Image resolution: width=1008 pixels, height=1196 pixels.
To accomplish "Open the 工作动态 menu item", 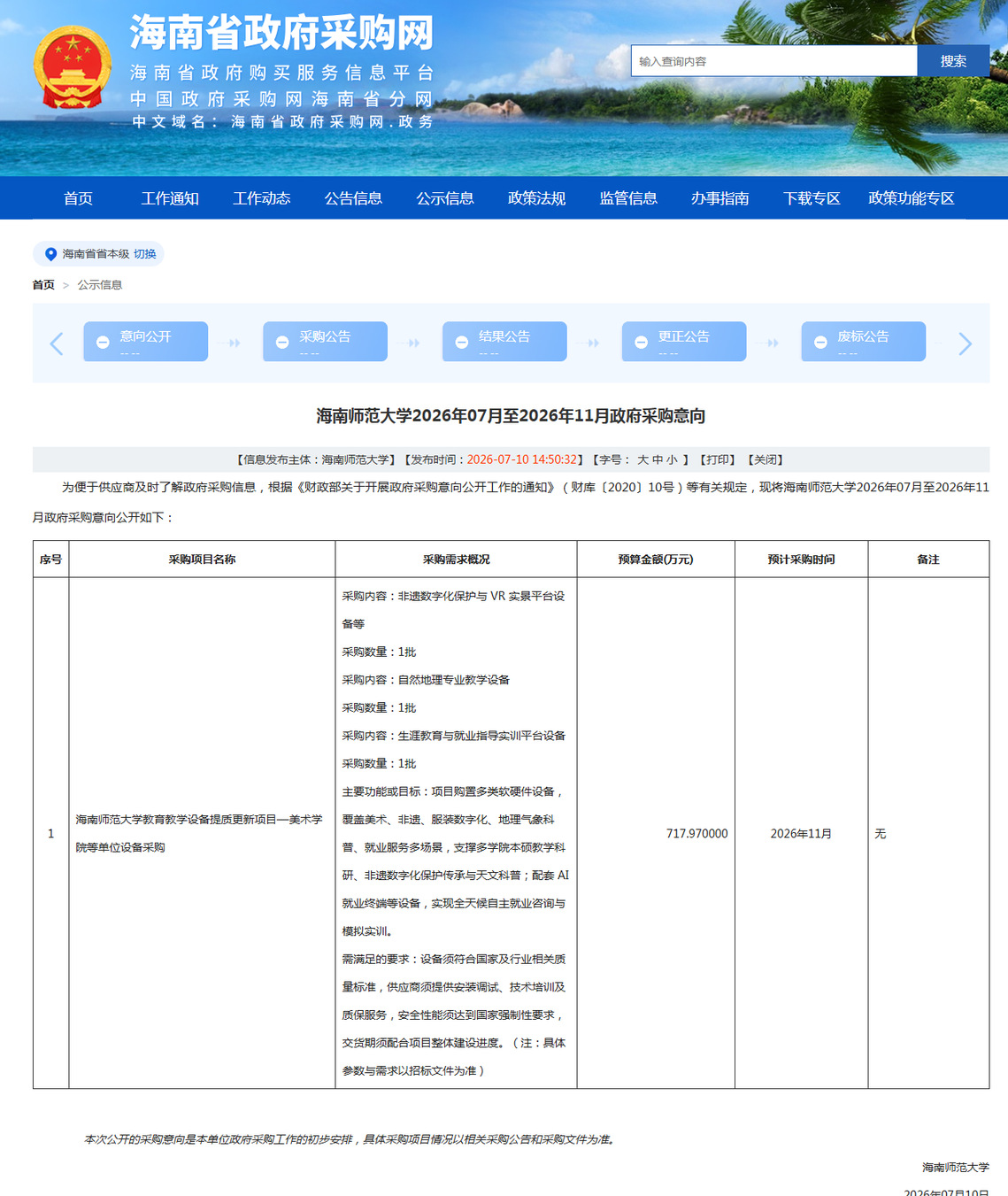I will (261, 198).
